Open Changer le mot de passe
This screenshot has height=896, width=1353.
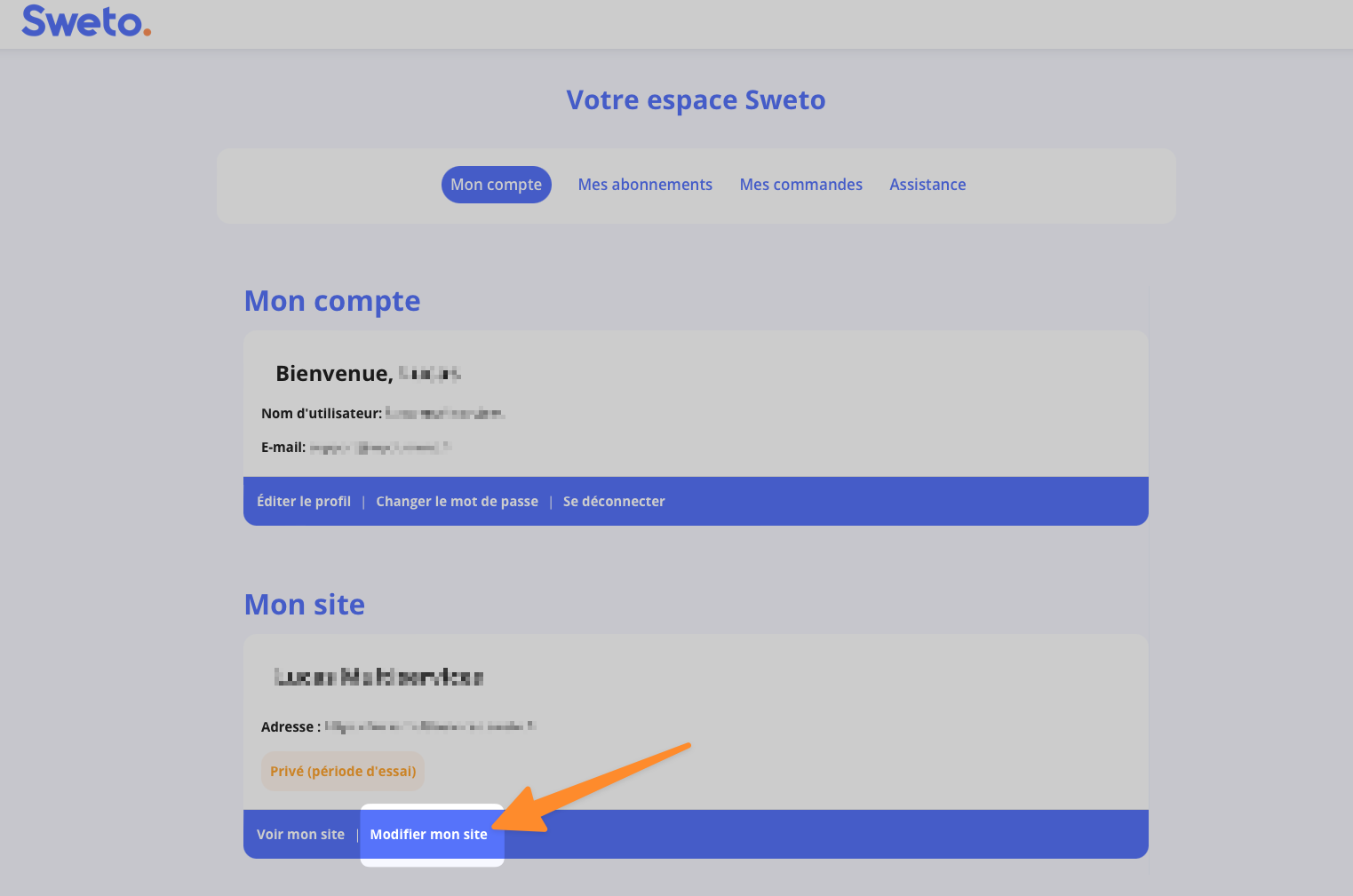[457, 502]
